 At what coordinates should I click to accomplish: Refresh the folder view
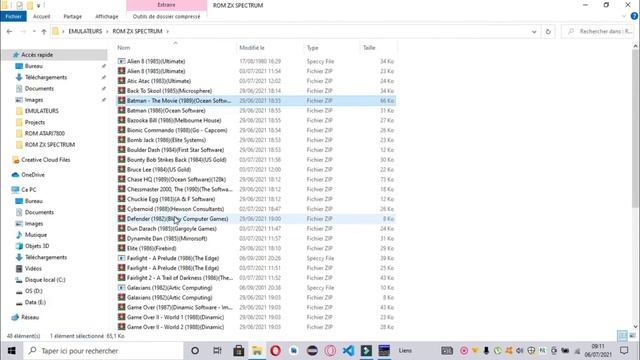pyautogui.click(x=548, y=31)
